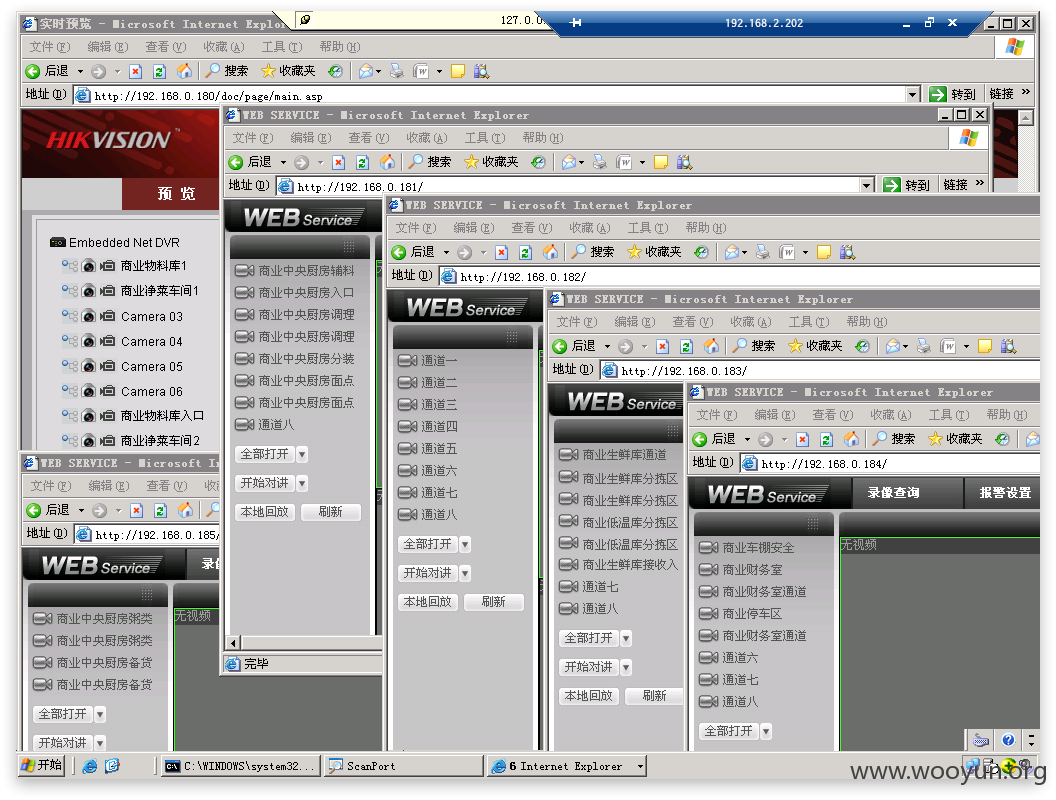Image resolution: width=1056 pixels, height=800 pixels.
Task: Click History icon in 192.168.0.180 window toolbar
Action: 335,71
